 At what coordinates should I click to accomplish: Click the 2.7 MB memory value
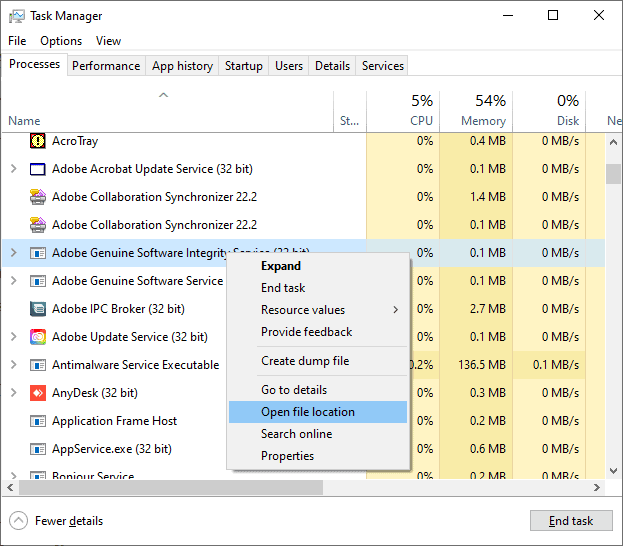click(x=488, y=309)
